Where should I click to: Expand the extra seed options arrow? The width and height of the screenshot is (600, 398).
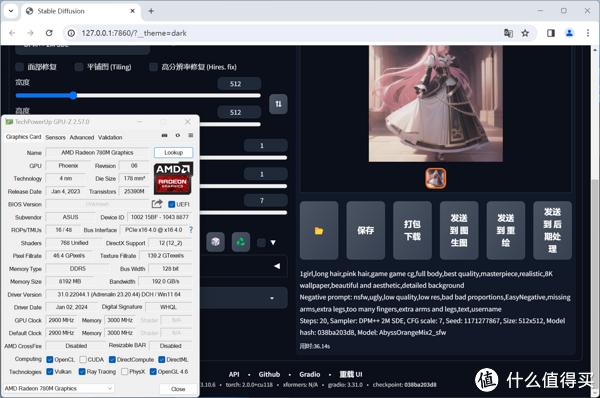point(273,242)
